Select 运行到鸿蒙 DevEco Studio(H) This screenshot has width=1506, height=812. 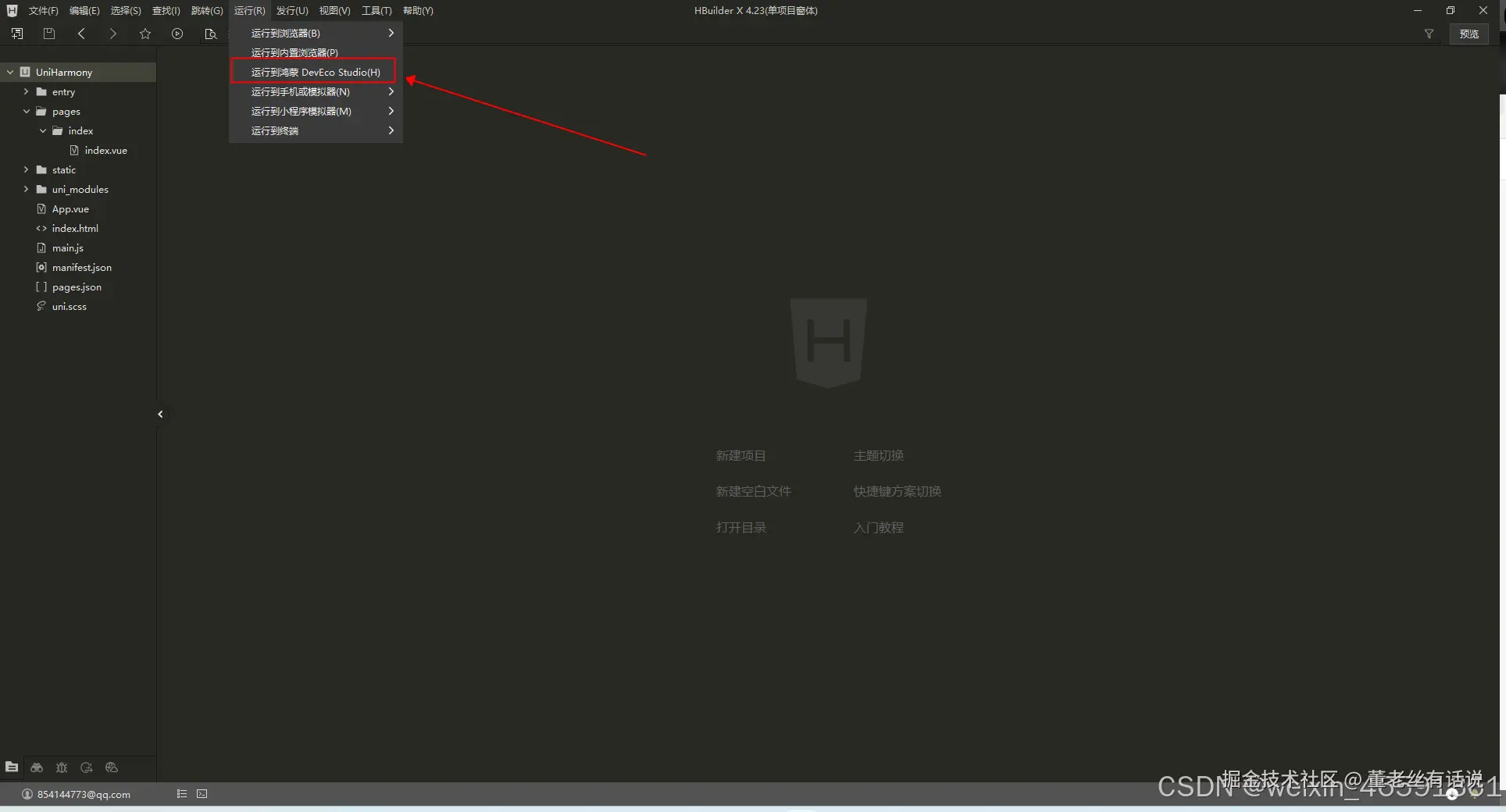pos(316,72)
